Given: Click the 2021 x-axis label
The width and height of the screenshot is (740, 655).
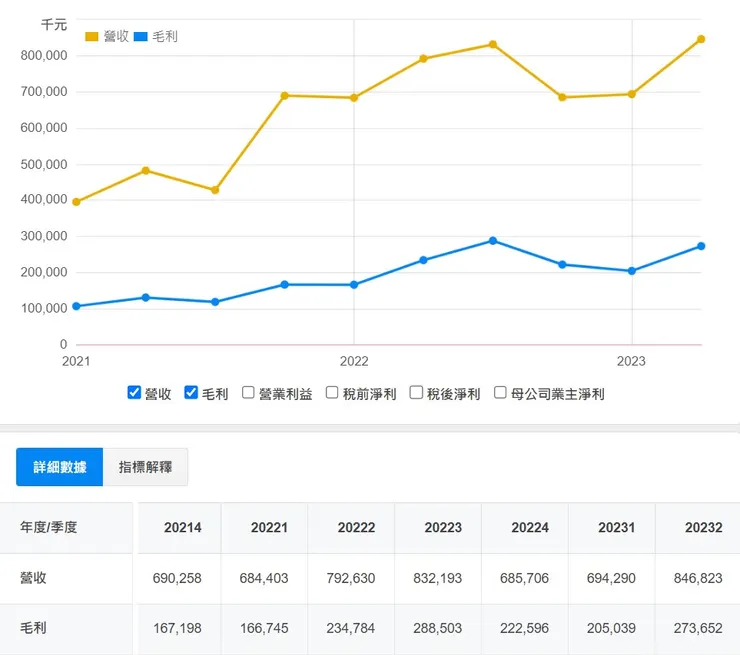Looking at the screenshot, I should click(76, 361).
